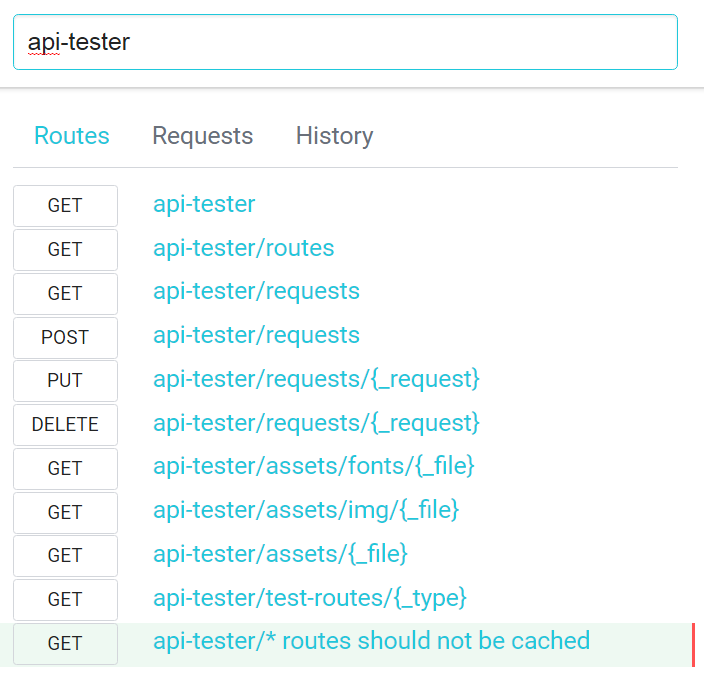Click GET button for api-tester/routes
This screenshot has height=679, width=704.
click(x=65, y=250)
